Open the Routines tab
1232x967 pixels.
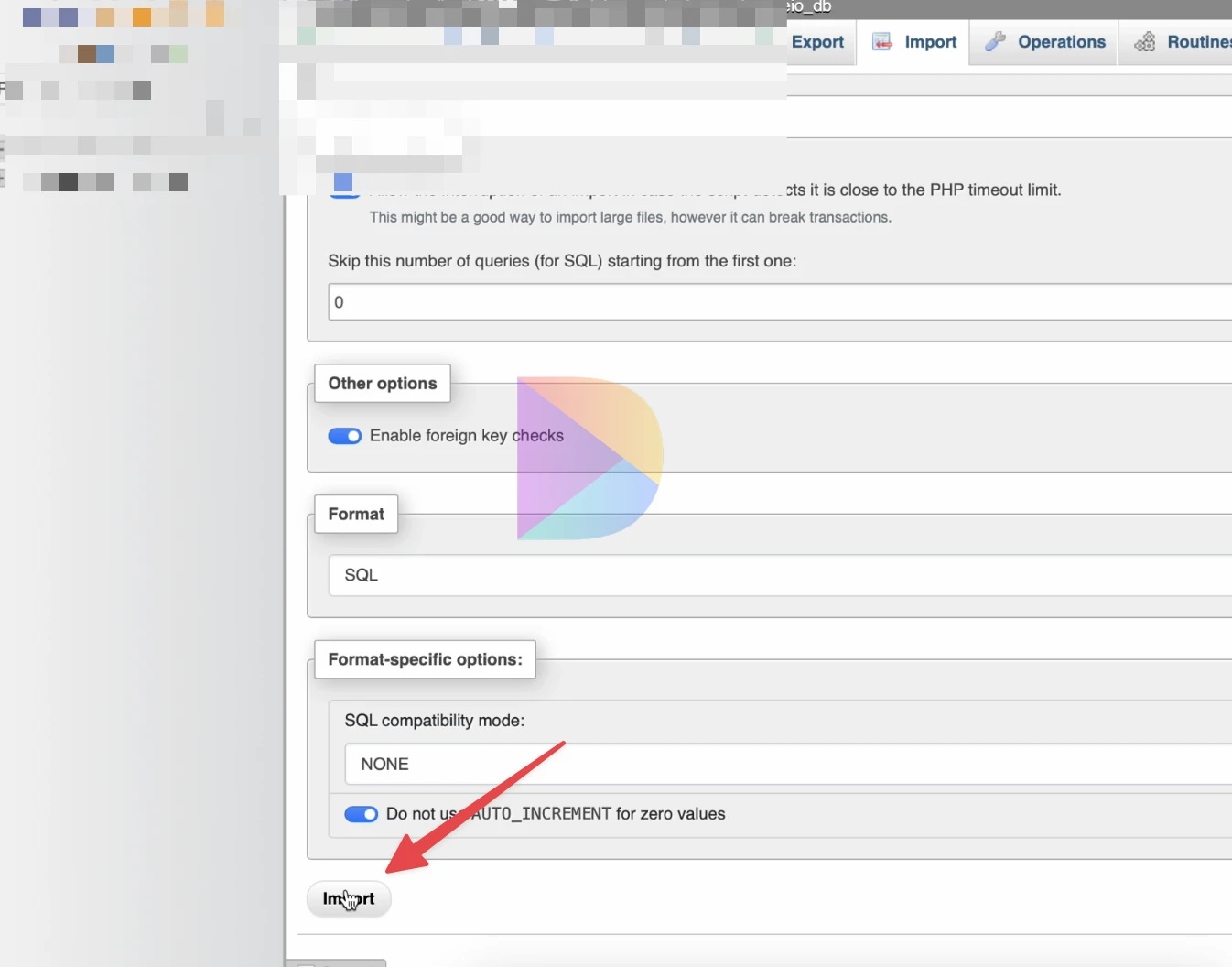coord(1175,42)
